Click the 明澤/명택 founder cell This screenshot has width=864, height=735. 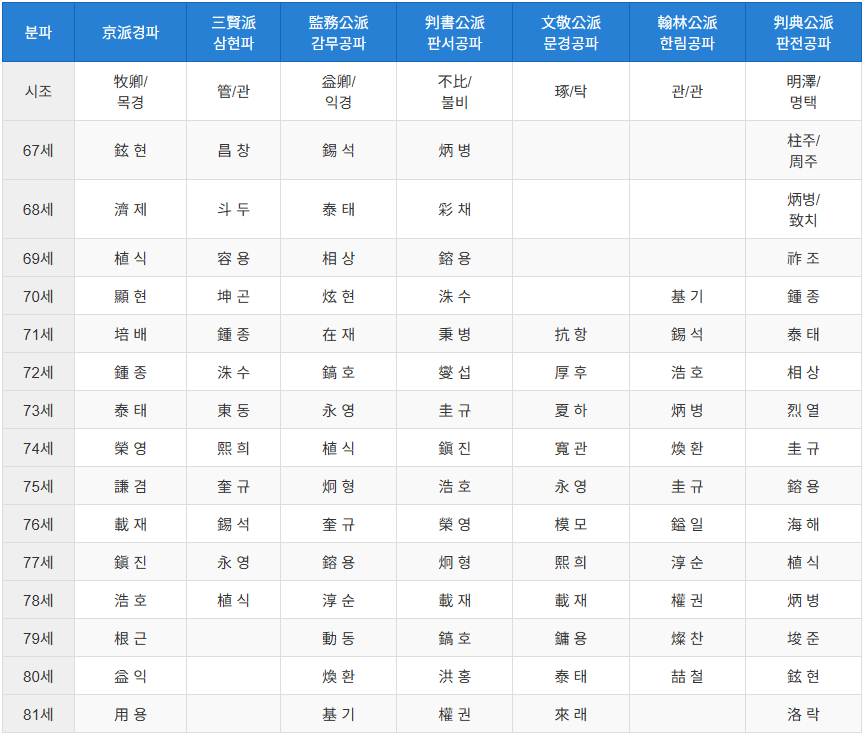(803, 91)
